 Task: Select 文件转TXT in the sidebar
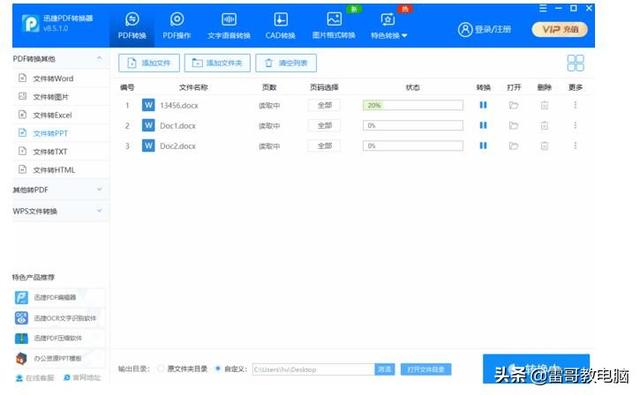point(60,151)
